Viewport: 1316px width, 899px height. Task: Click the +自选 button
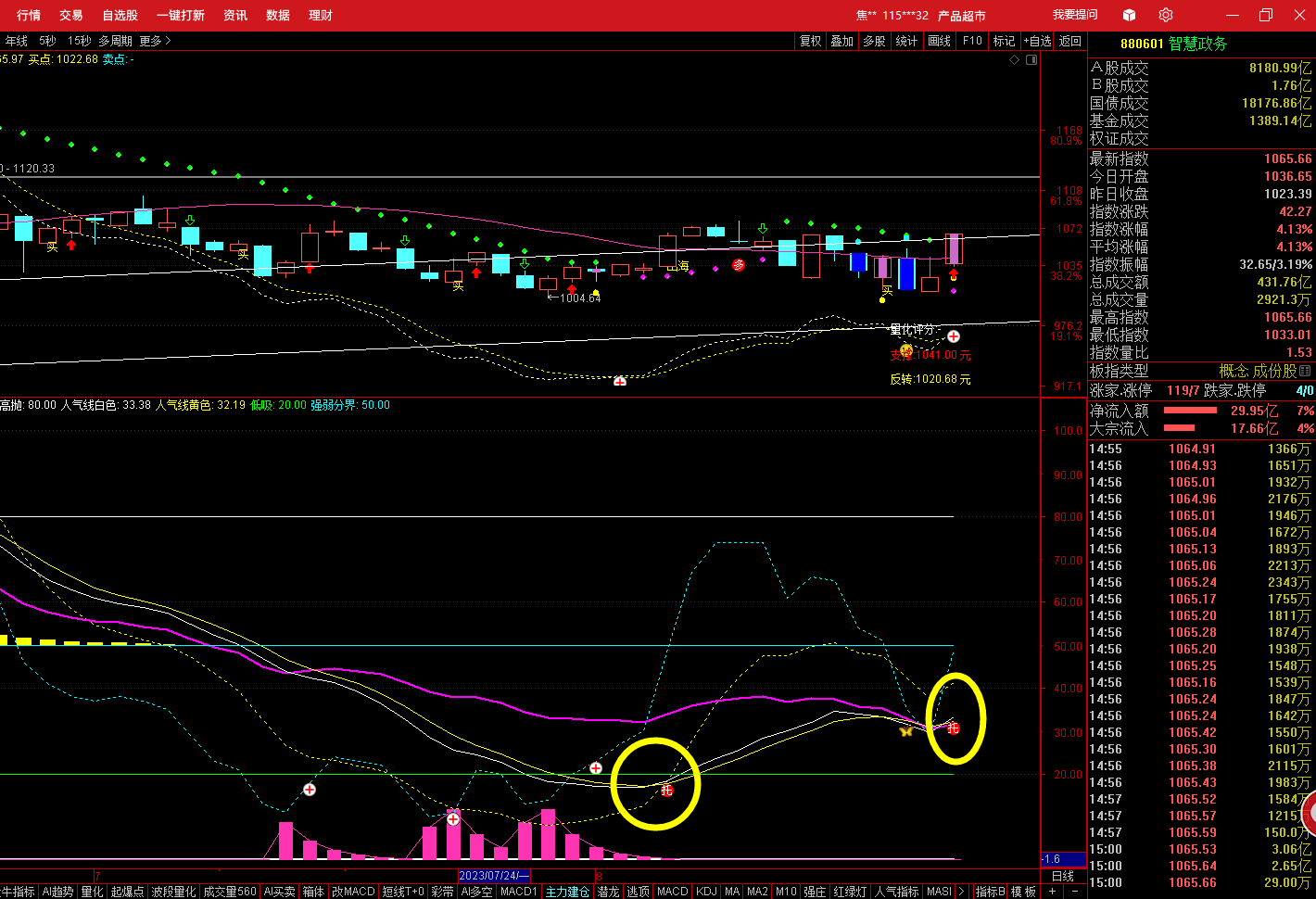pyautogui.click(x=1037, y=41)
